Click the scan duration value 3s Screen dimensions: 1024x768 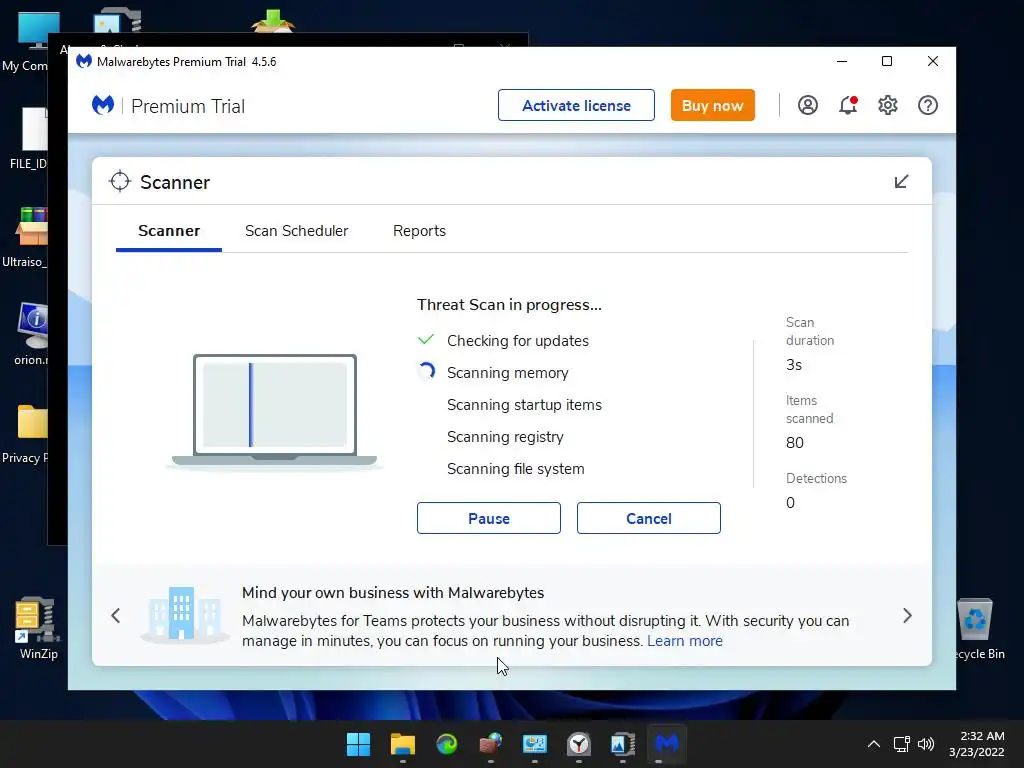(794, 364)
